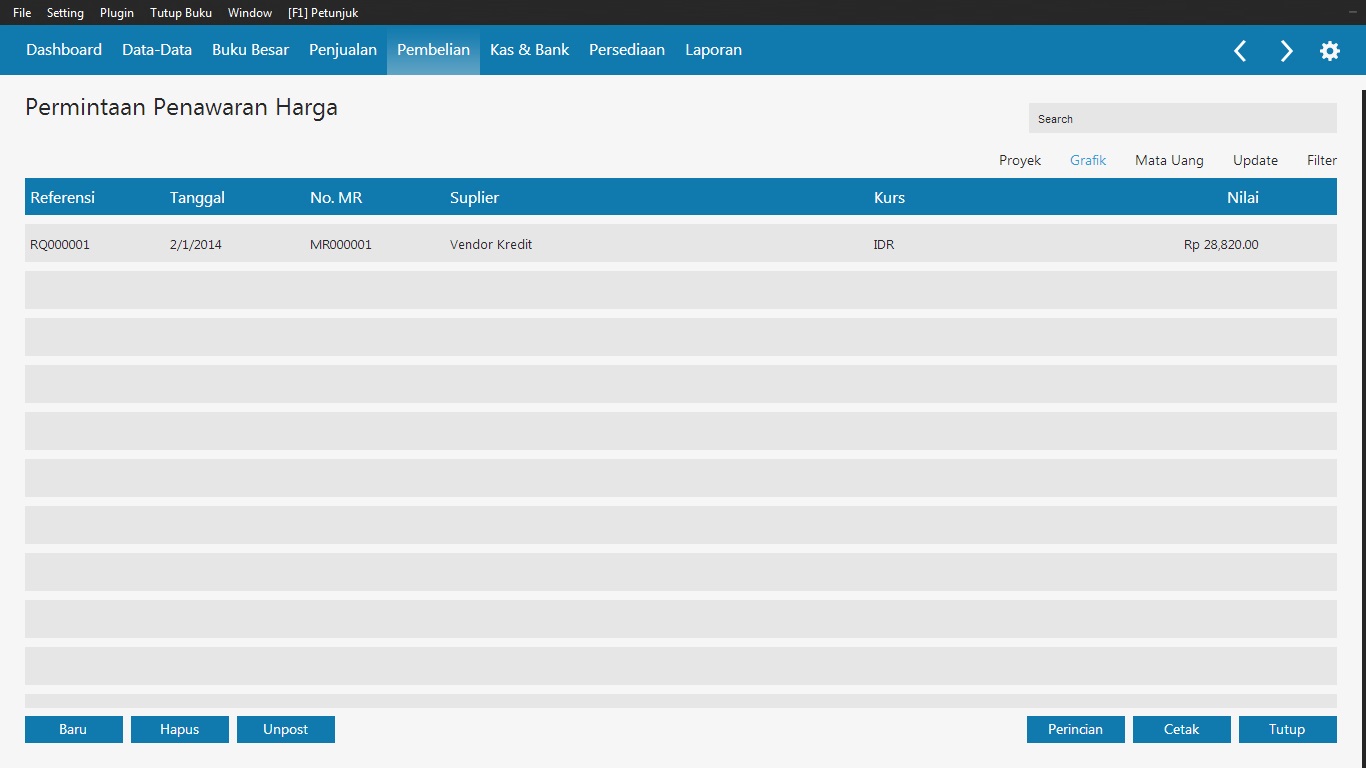The image size is (1366, 768).
Task: Click in the Search field
Action: point(1183,118)
